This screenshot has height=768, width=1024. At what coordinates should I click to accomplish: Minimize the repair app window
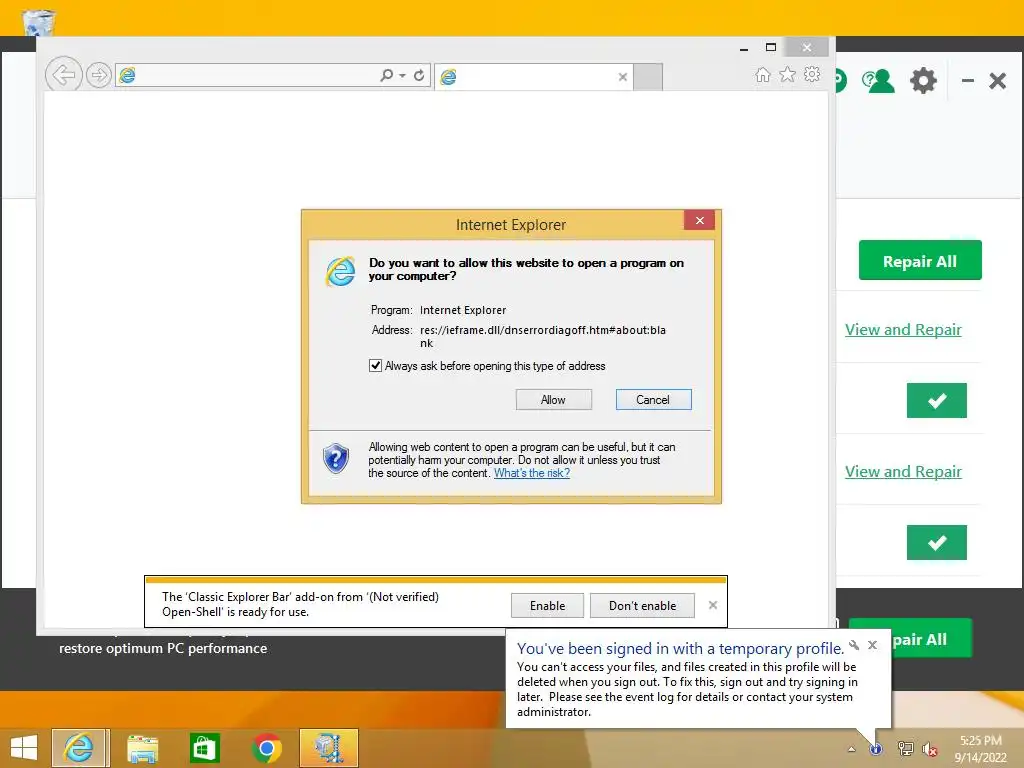coord(968,81)
